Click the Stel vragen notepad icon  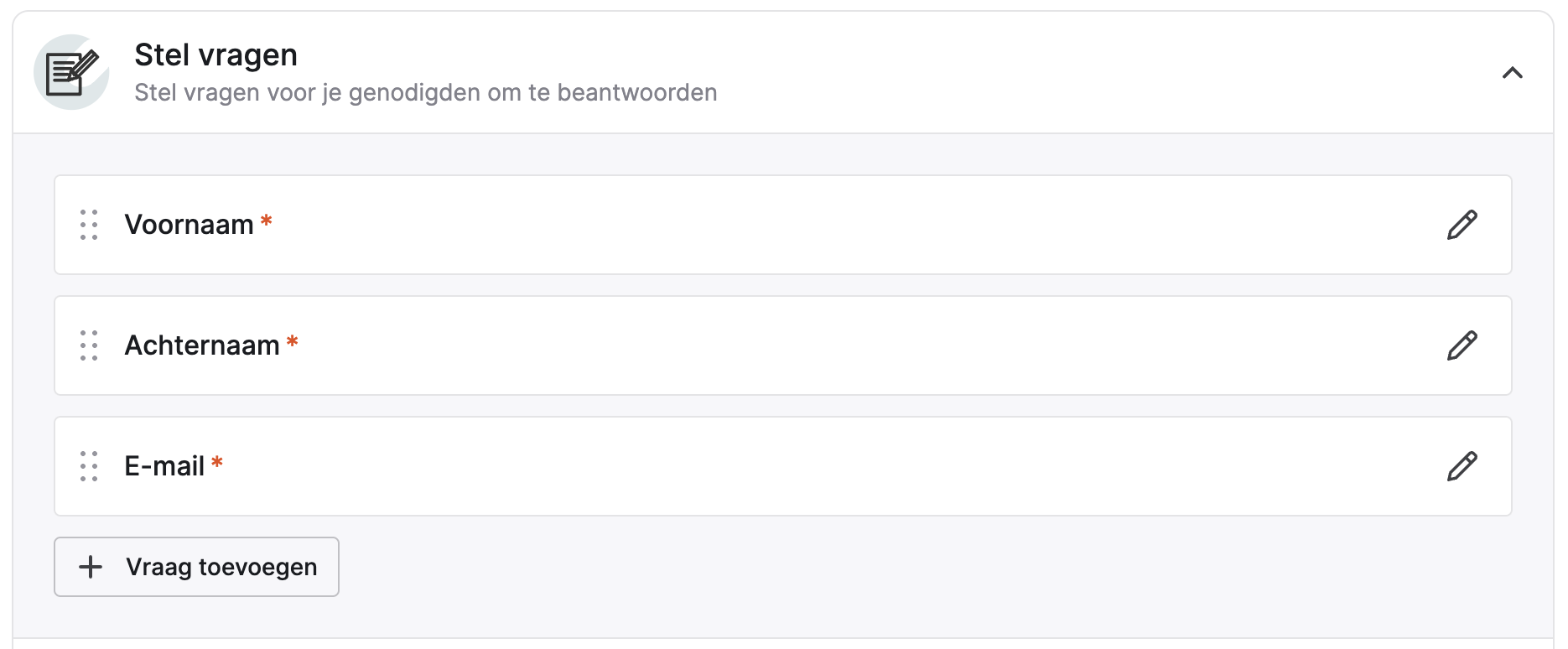[x=71, y=72]
